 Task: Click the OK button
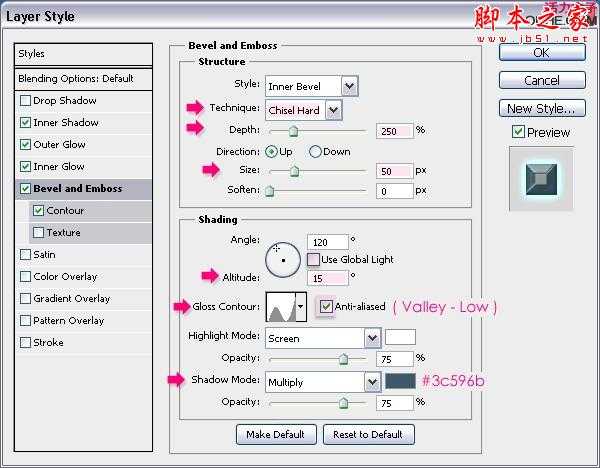542,52
